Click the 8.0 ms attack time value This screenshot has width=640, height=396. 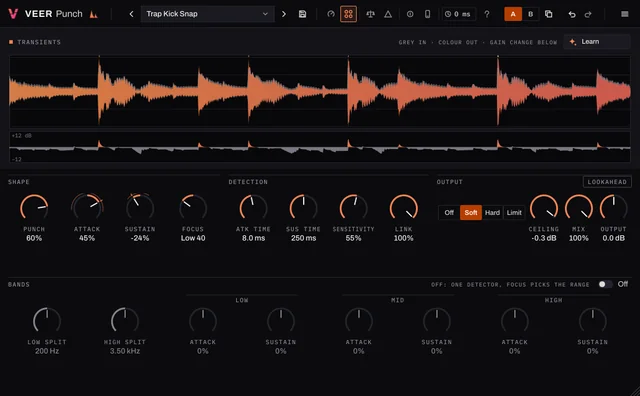(253, 238)
